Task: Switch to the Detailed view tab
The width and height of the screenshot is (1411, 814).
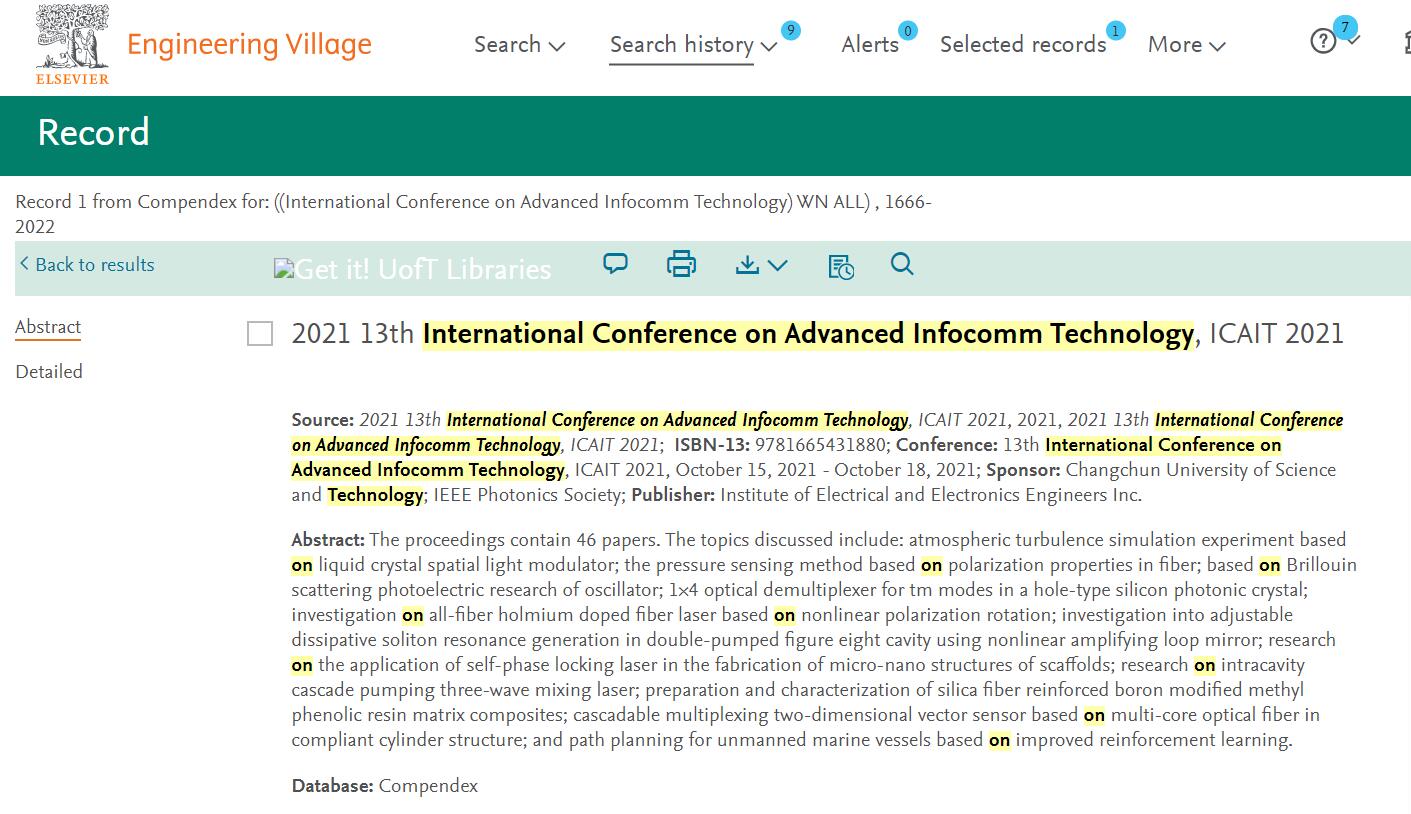Action: pyautogui.click(x=49, y=372)
